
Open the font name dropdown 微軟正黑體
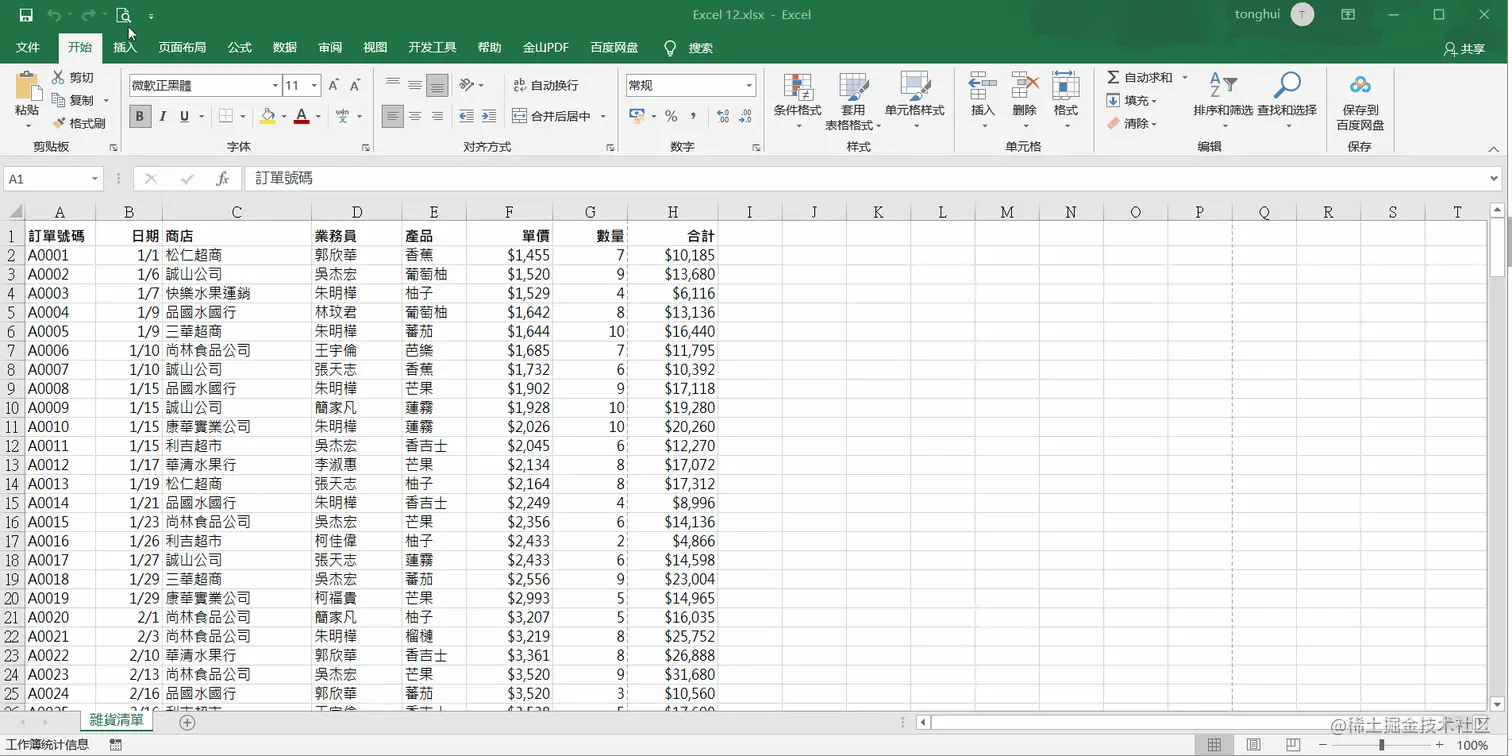pos(275,86)
